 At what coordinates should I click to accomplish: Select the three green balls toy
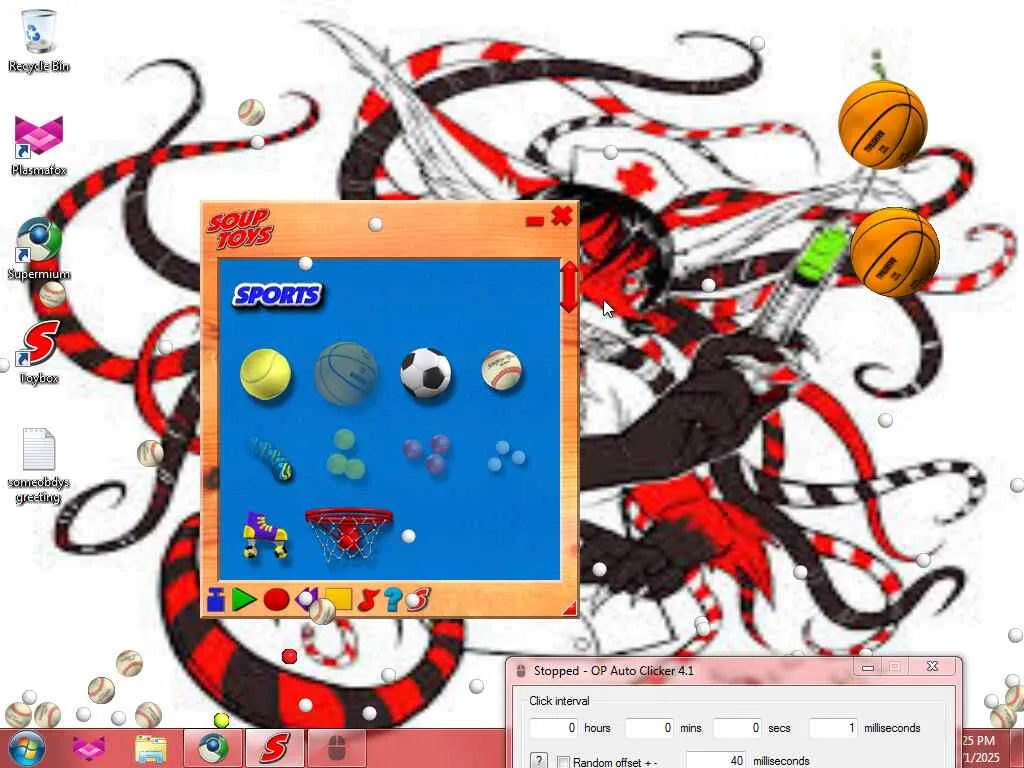(x=345, y=455)
